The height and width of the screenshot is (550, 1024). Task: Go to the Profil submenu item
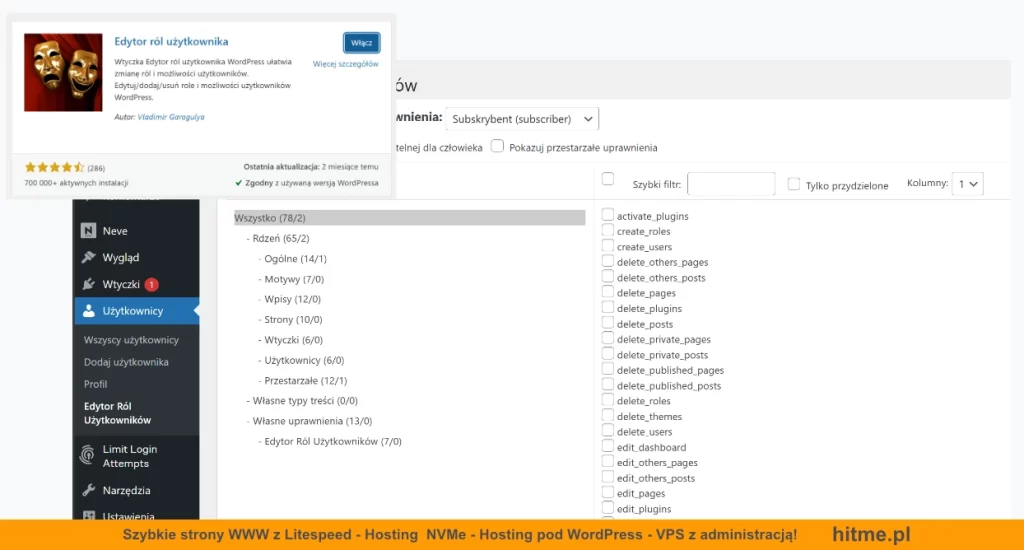(x=96, y=384)
